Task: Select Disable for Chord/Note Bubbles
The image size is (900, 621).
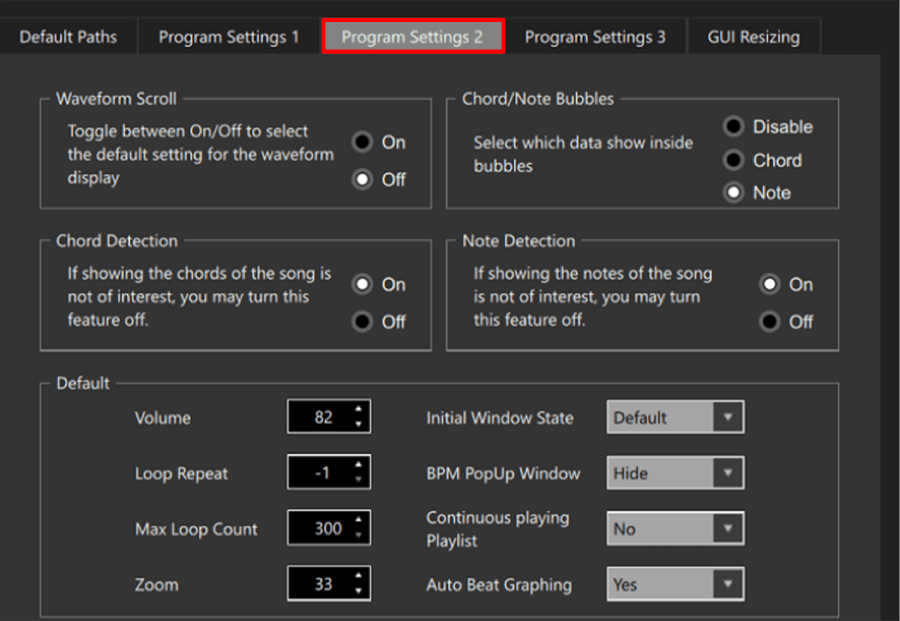Action: 735,127
